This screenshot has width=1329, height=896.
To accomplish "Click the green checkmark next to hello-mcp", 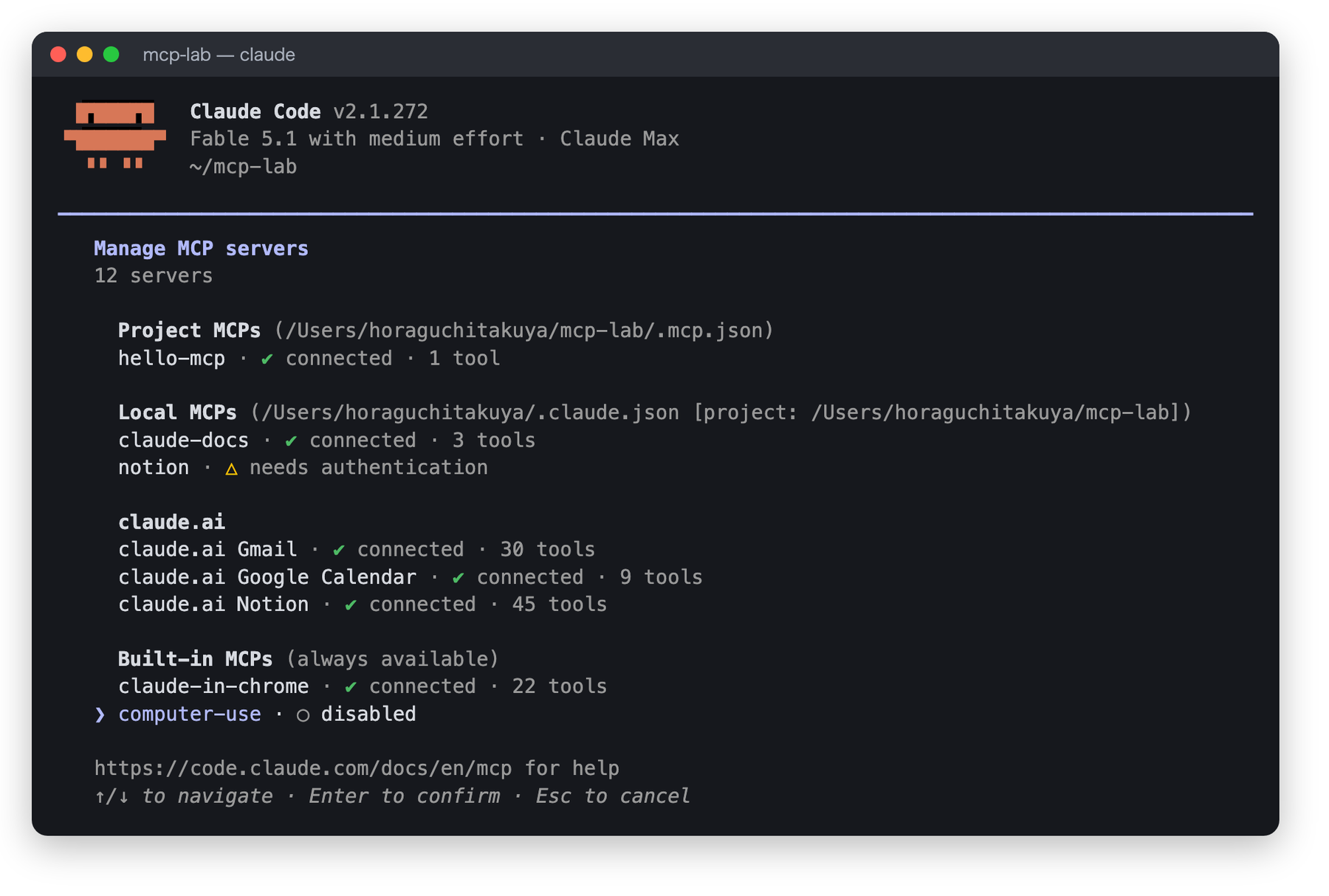I will (x=267, y=359).
